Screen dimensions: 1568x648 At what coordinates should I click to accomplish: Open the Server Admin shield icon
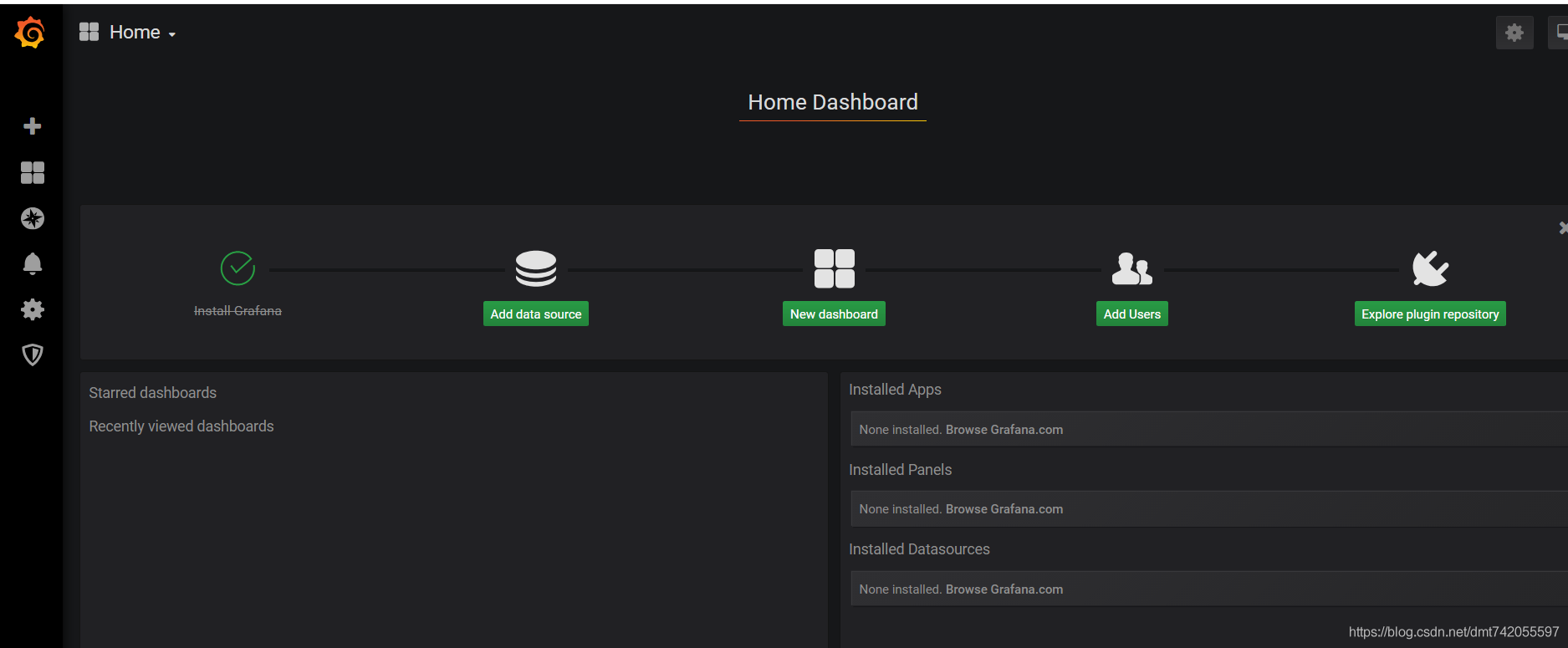(33, 355)
